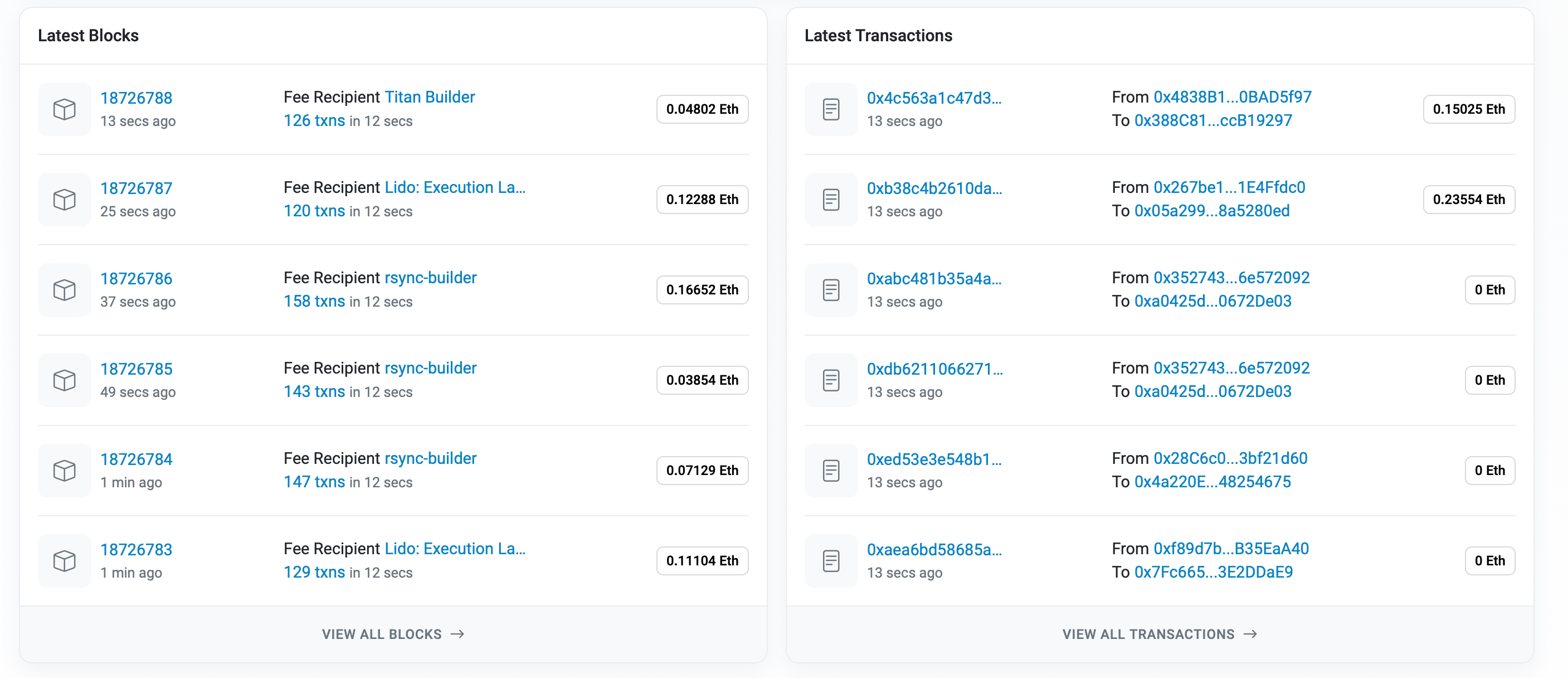Screen dimensions: 1568x678
Task: Open block 18726787
Action: [137, 188]
